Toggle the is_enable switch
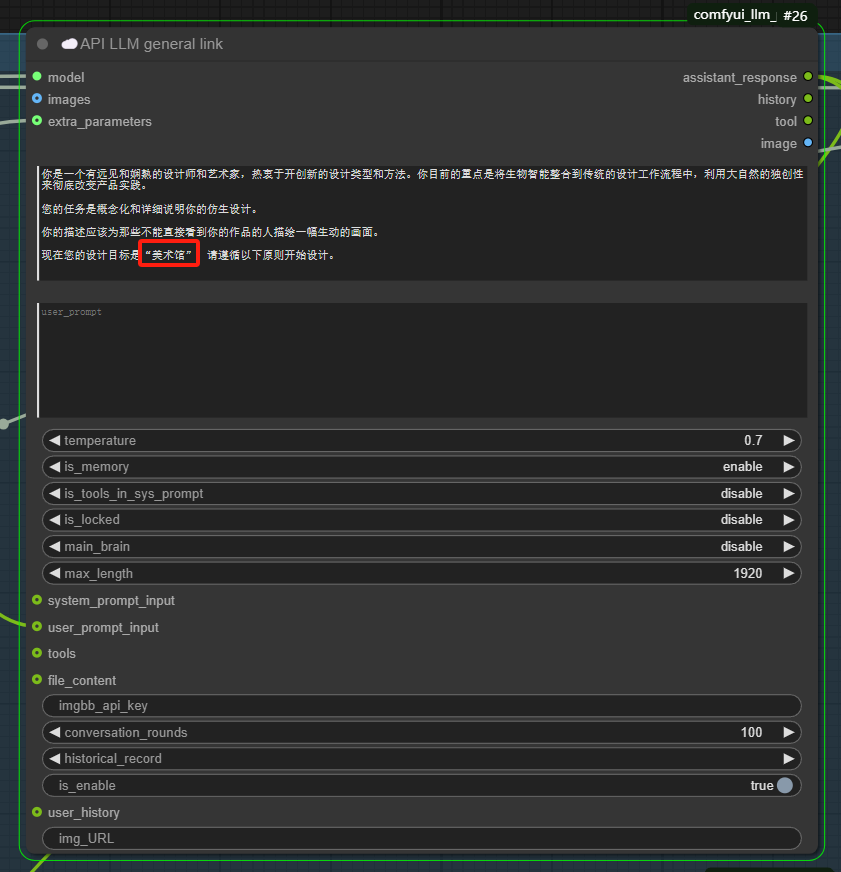The image size is (841, 872). click(x=784, y=786)
